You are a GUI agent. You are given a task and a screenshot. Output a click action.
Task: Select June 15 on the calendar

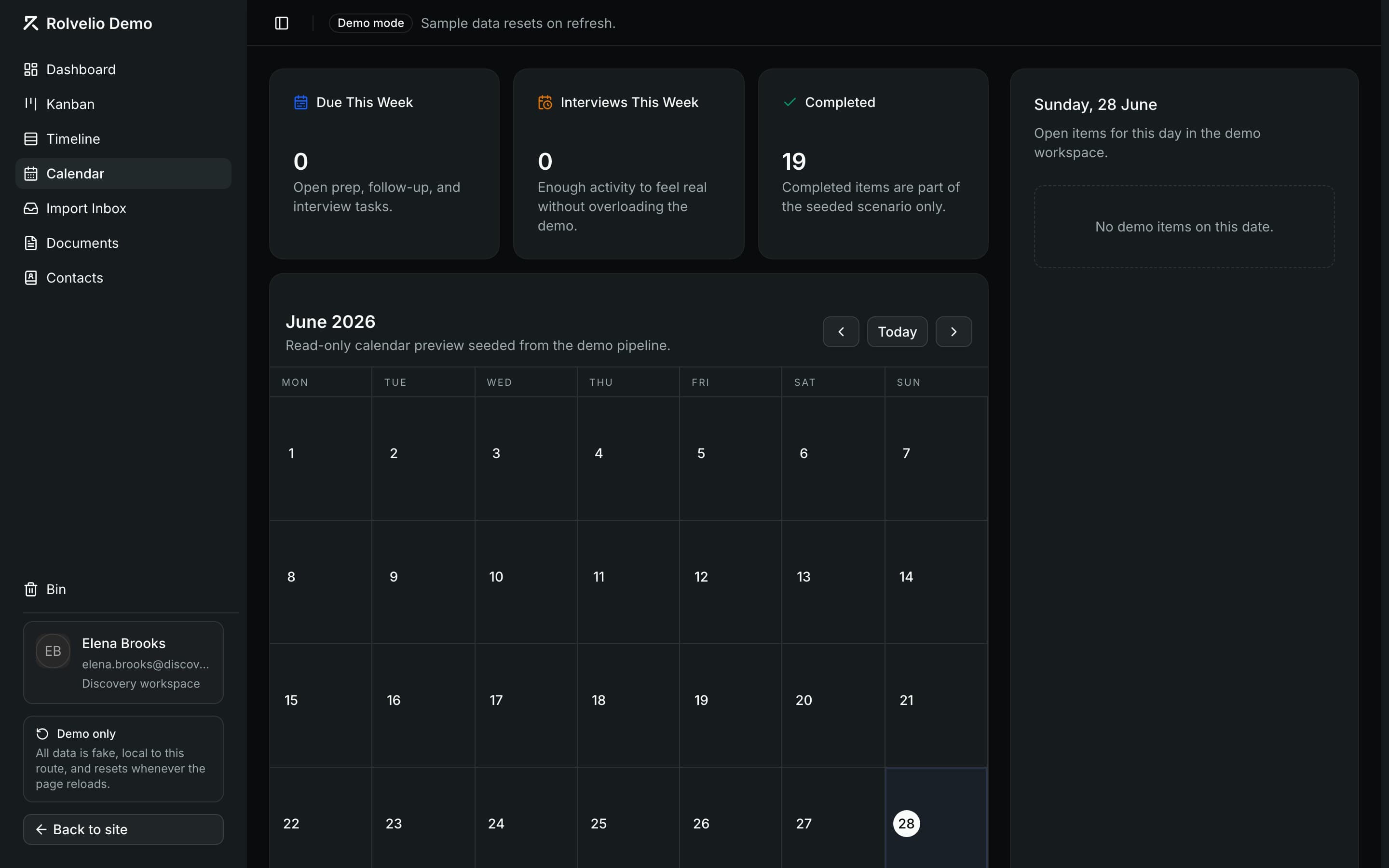click(320, 705)
